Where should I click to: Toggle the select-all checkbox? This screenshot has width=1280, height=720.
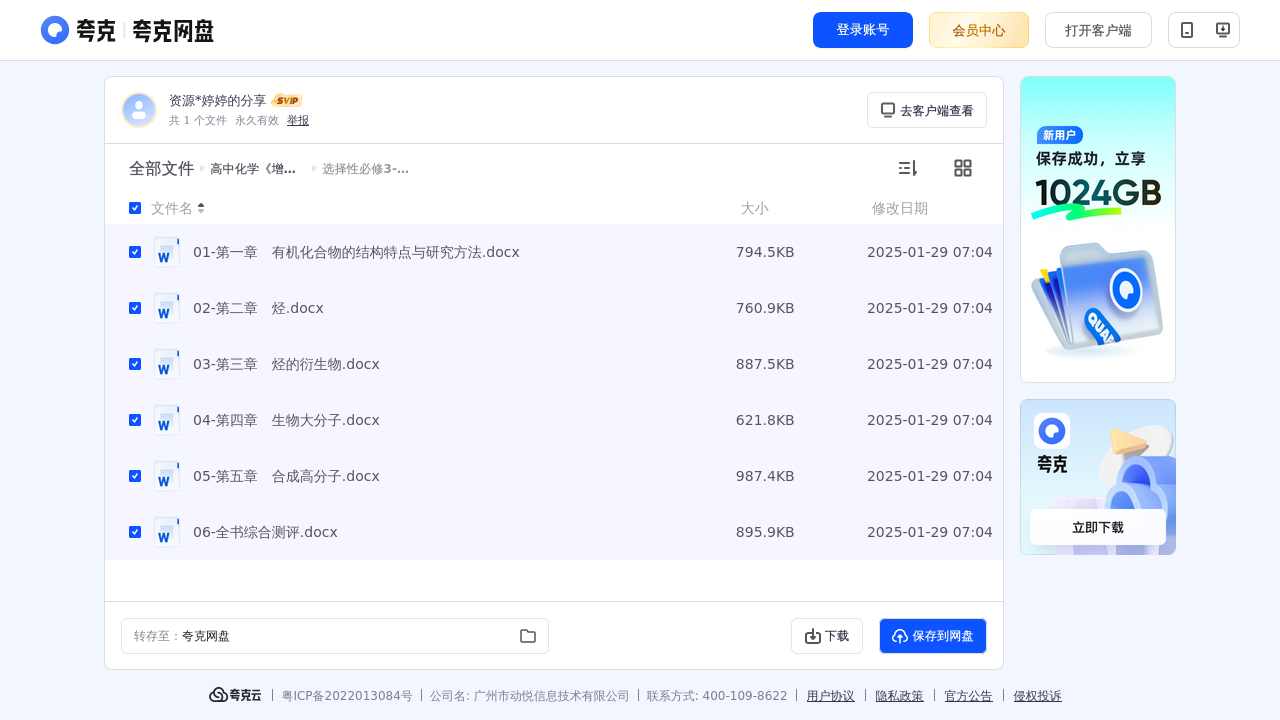(x=135, y=208)
